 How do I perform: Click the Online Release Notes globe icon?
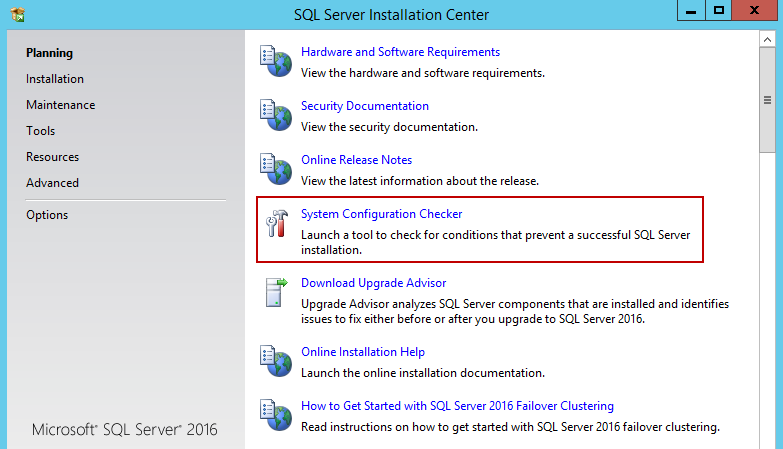(x=276, y=169)
